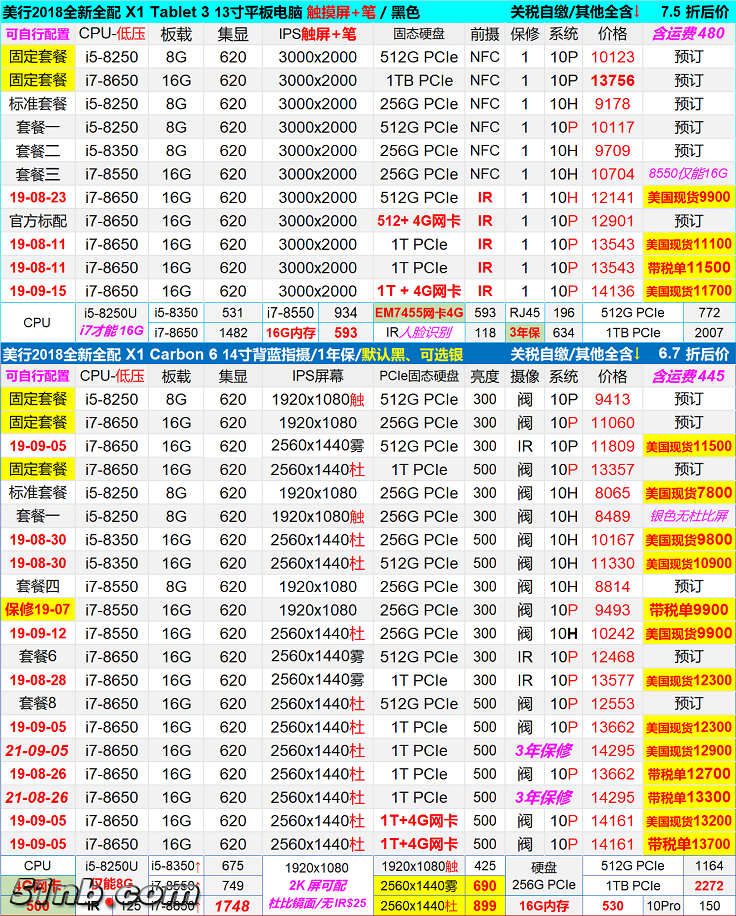Select the '带税单12700' cell
Viewport: 736px width, 916px height.
tap(688, 774)
